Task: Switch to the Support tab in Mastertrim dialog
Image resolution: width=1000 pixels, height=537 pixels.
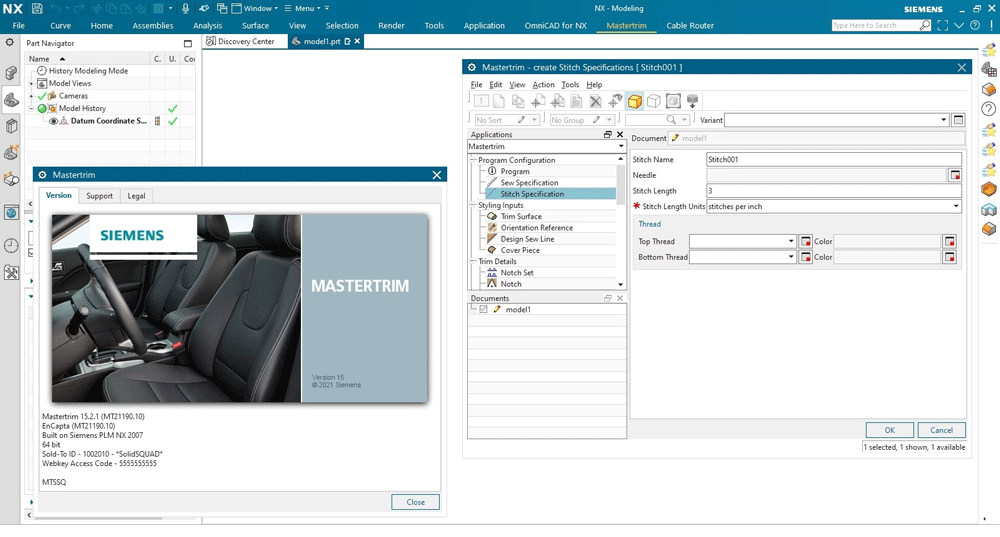Action: point(99,196)
